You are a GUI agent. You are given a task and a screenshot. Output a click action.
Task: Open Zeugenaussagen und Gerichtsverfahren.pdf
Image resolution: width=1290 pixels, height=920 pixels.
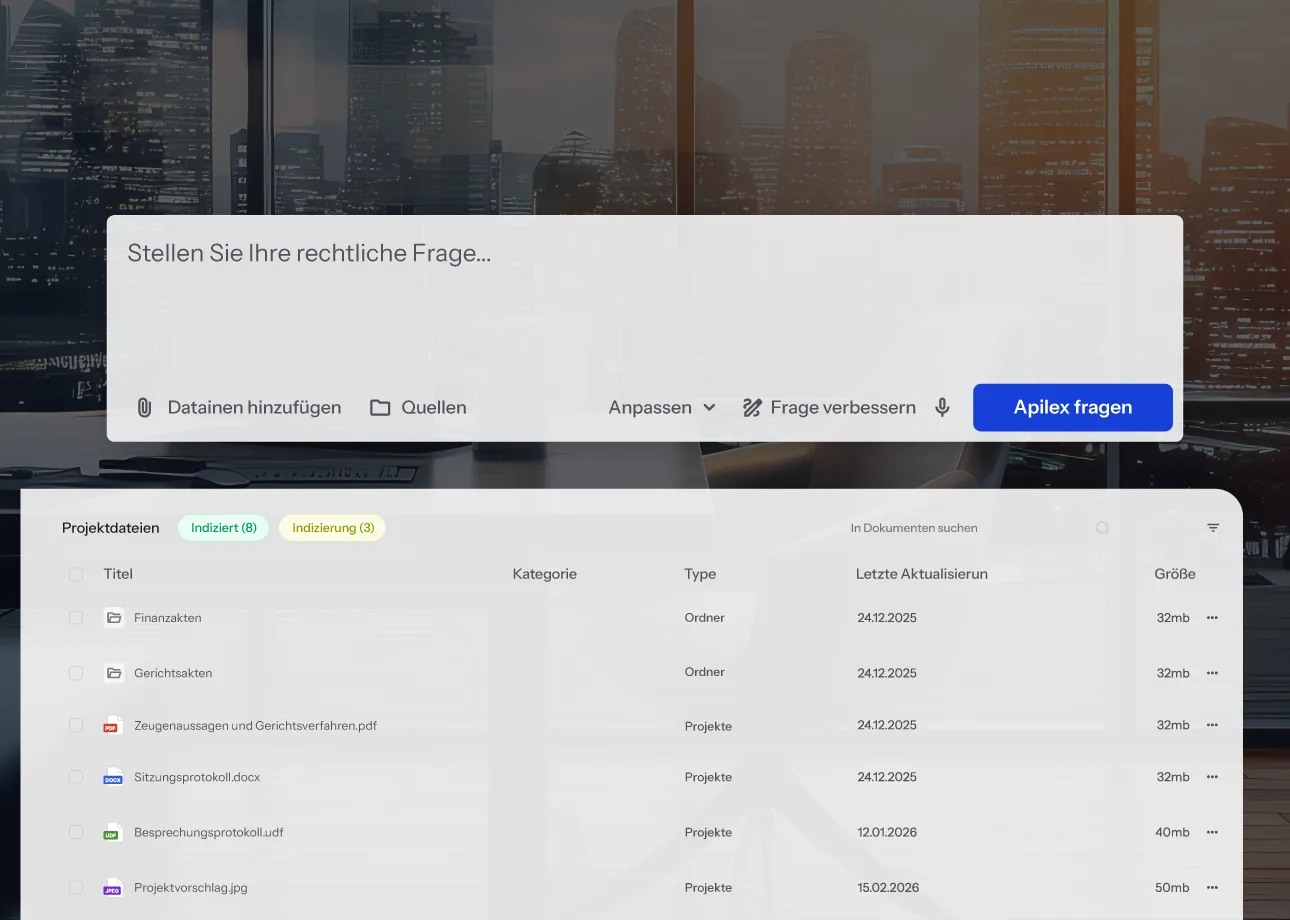click(x=256, y=726)
